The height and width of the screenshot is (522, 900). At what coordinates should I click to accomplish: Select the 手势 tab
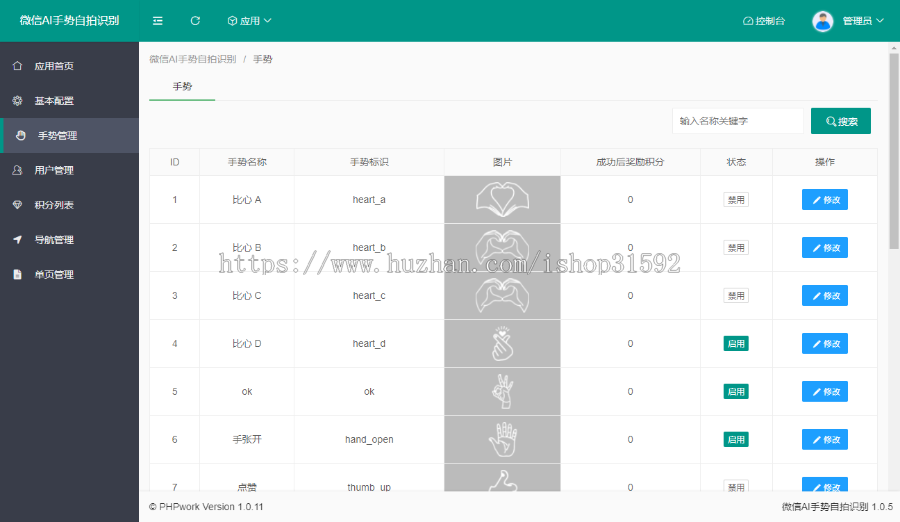tap(182, 87)
